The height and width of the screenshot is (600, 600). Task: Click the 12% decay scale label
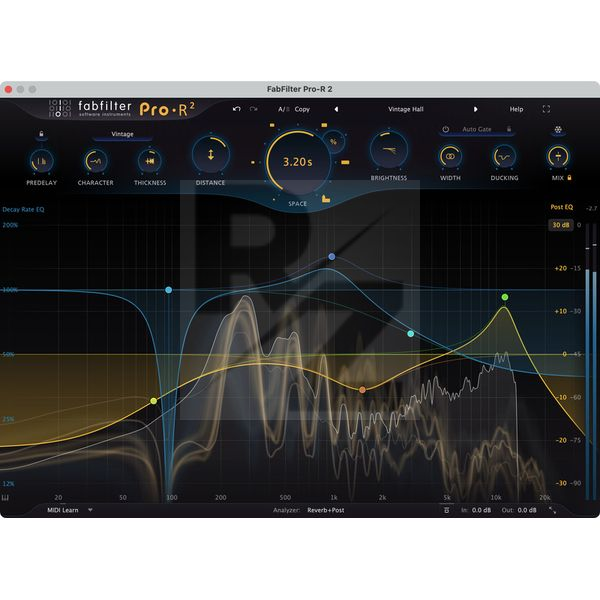tap(8, 484)
